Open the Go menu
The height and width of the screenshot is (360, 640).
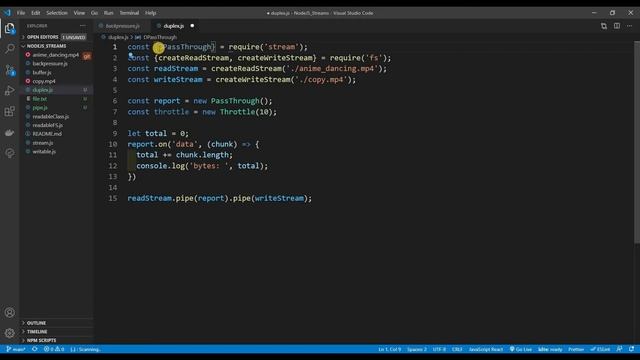[94, 13]
